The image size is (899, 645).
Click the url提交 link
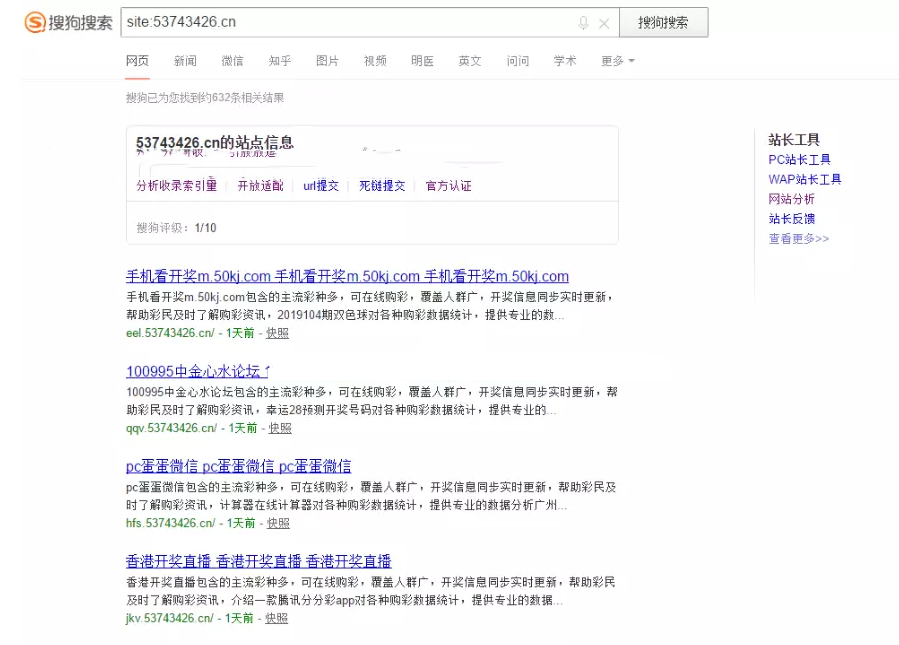pyautogui.click(x=321, y=186)
